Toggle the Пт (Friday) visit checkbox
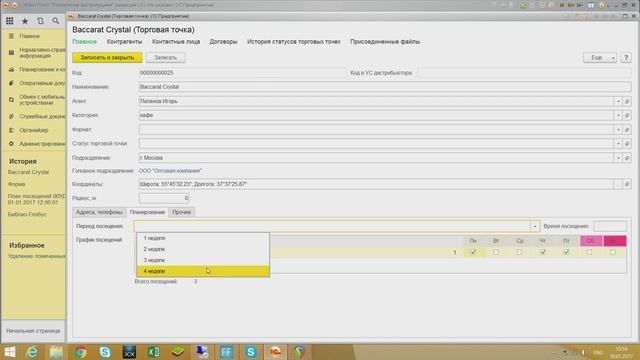 (566, 252)
